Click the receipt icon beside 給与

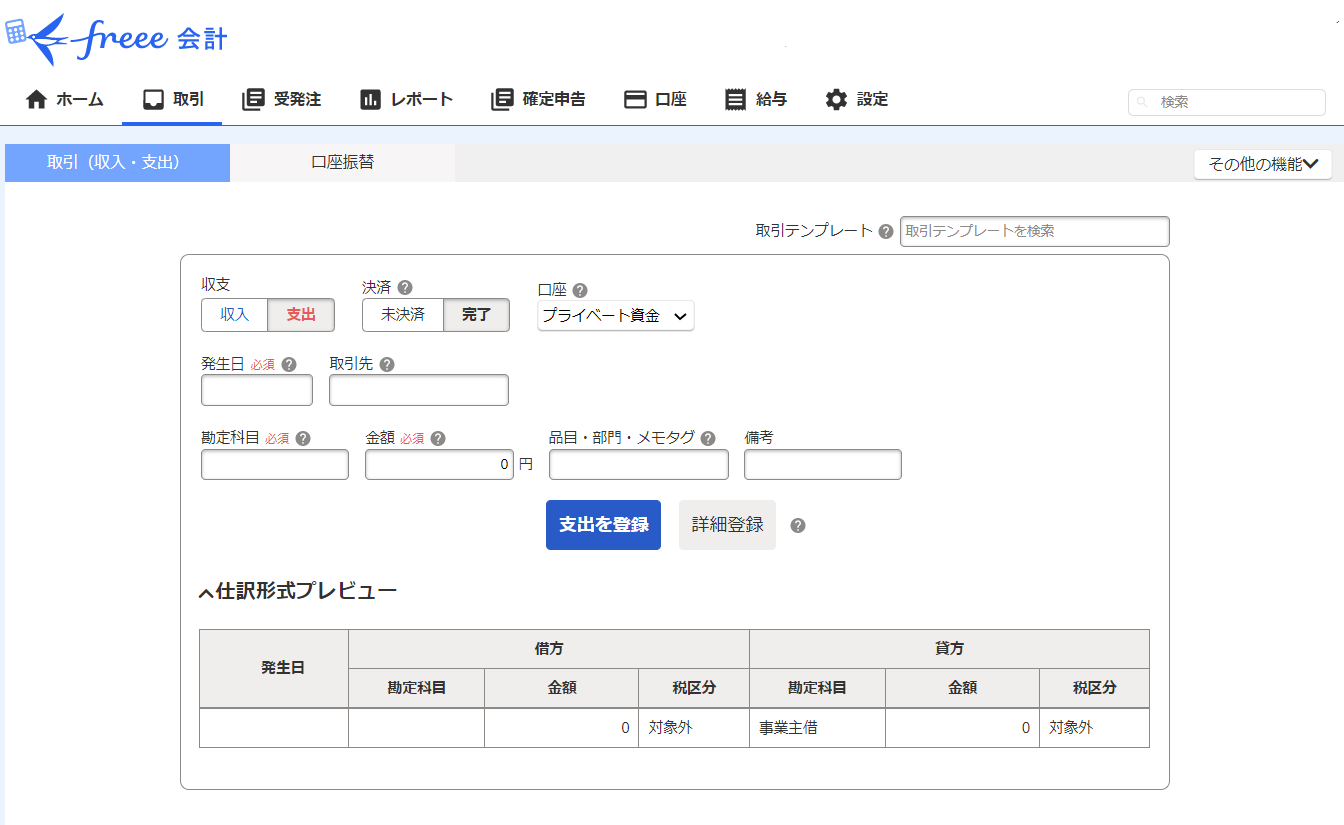pos(736,99)
